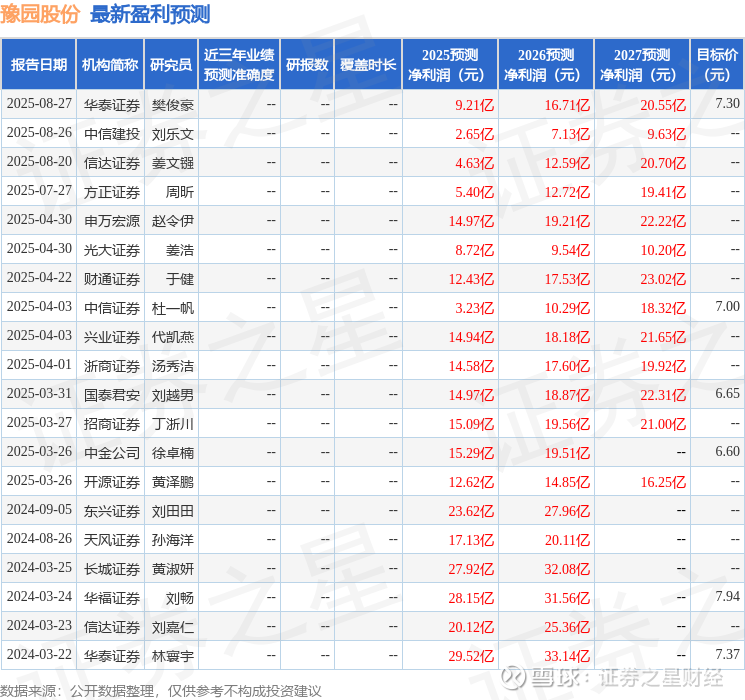
Task: Click the 2024-03-23 date cell
Action: pos(39,626)
